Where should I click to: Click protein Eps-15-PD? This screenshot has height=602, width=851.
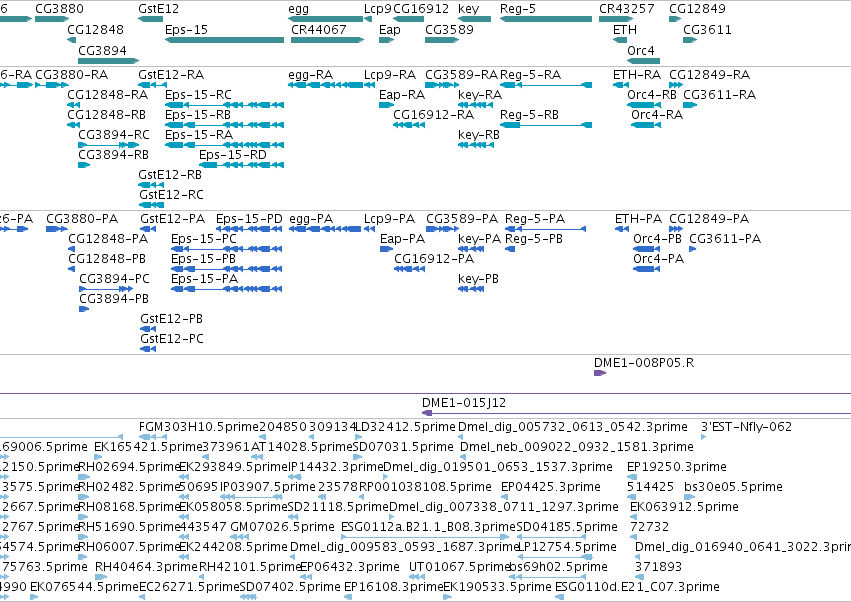pos(249,218)
